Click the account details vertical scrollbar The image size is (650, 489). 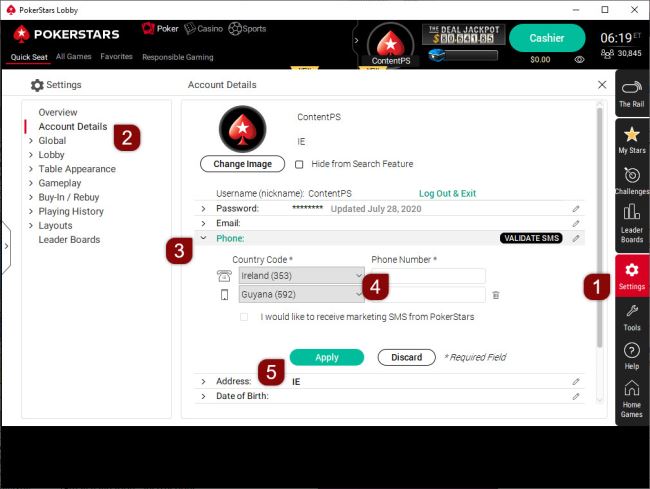click(599, 228)
